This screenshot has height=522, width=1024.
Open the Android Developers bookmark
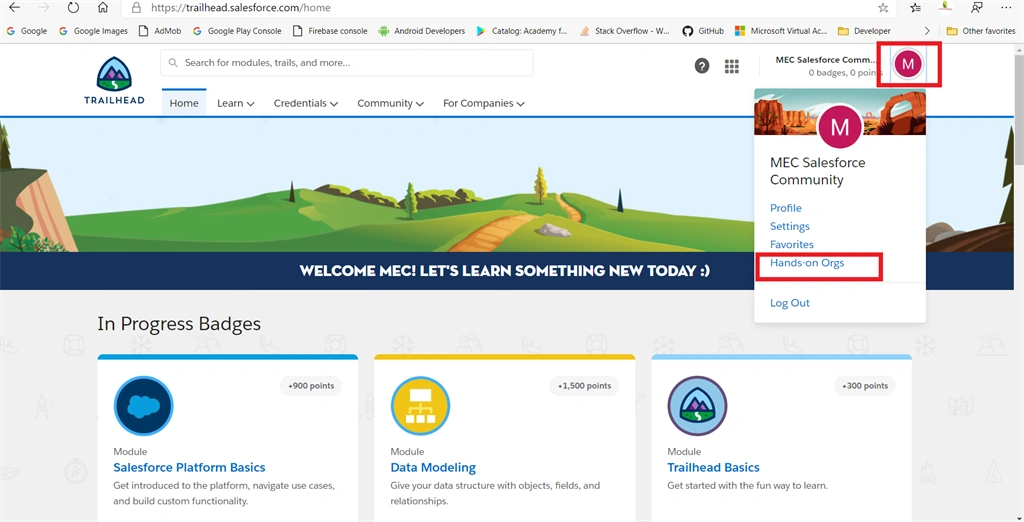422,31
